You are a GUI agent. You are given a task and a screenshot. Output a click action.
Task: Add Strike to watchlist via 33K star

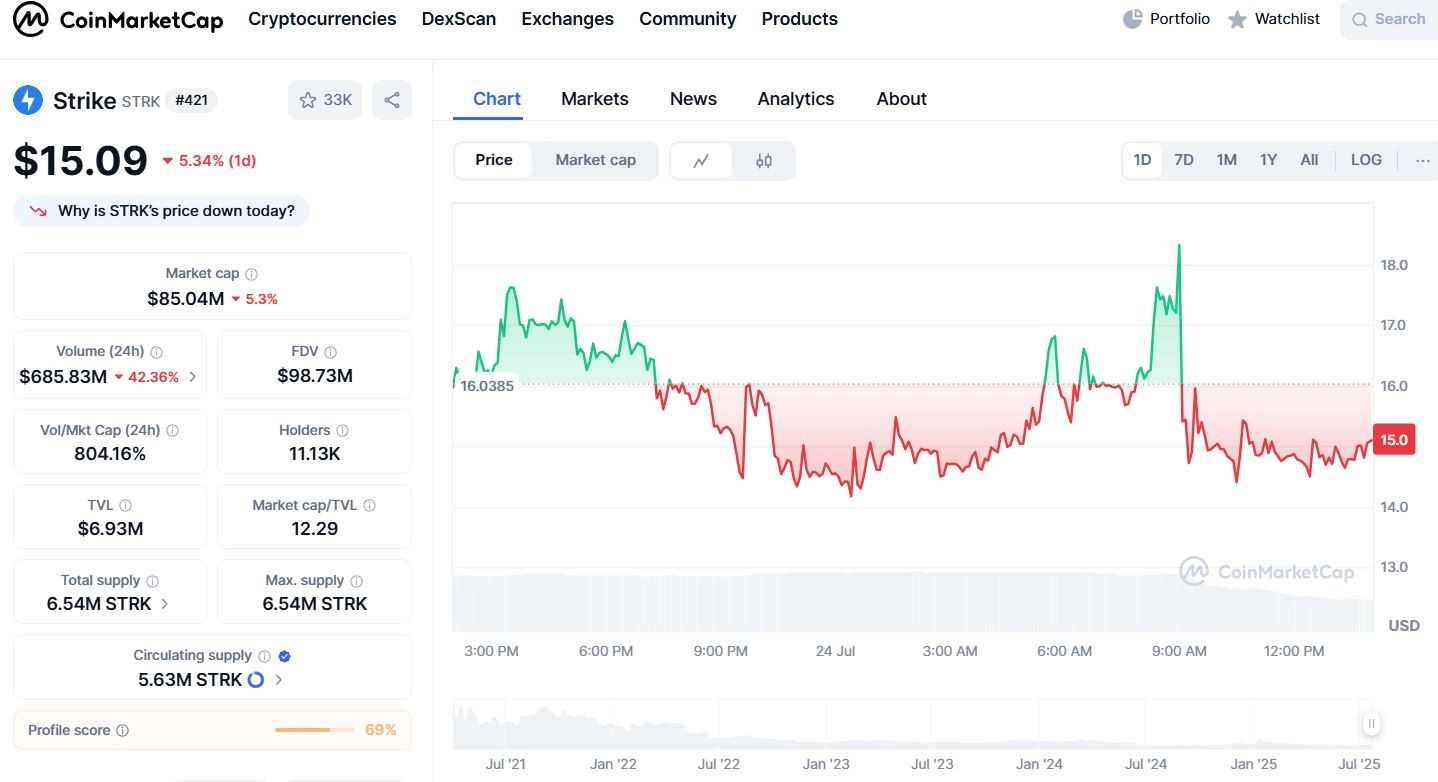(x=325, y=100)
